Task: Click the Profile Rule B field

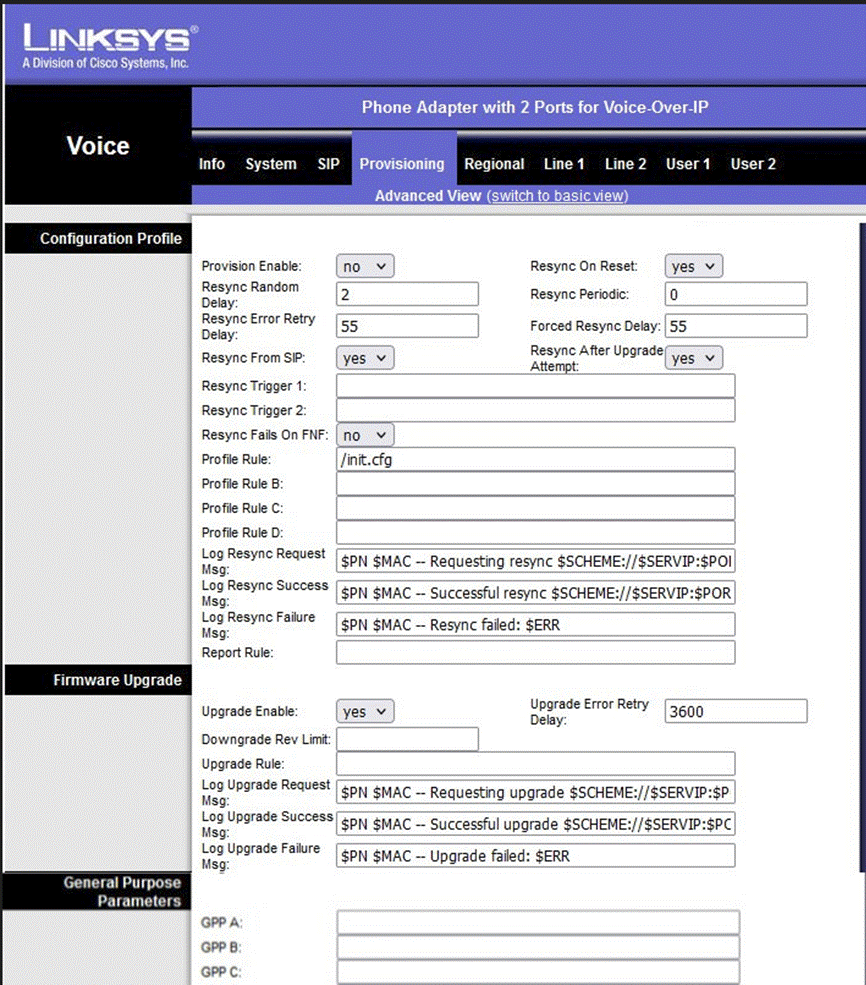Action: coord(536,484)
